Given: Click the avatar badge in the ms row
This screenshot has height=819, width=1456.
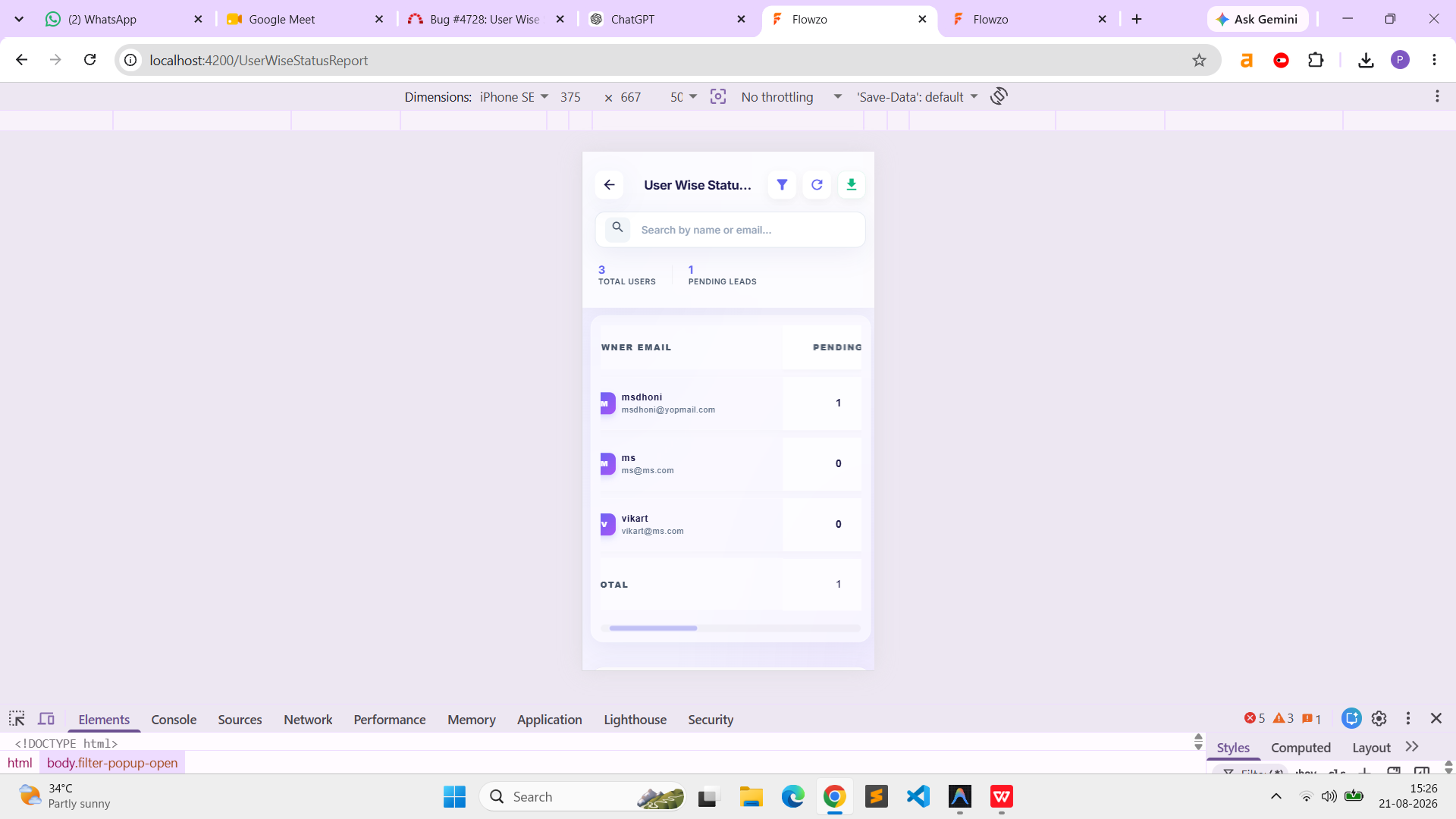Looking at the screenshot, I should pos(607,464).
